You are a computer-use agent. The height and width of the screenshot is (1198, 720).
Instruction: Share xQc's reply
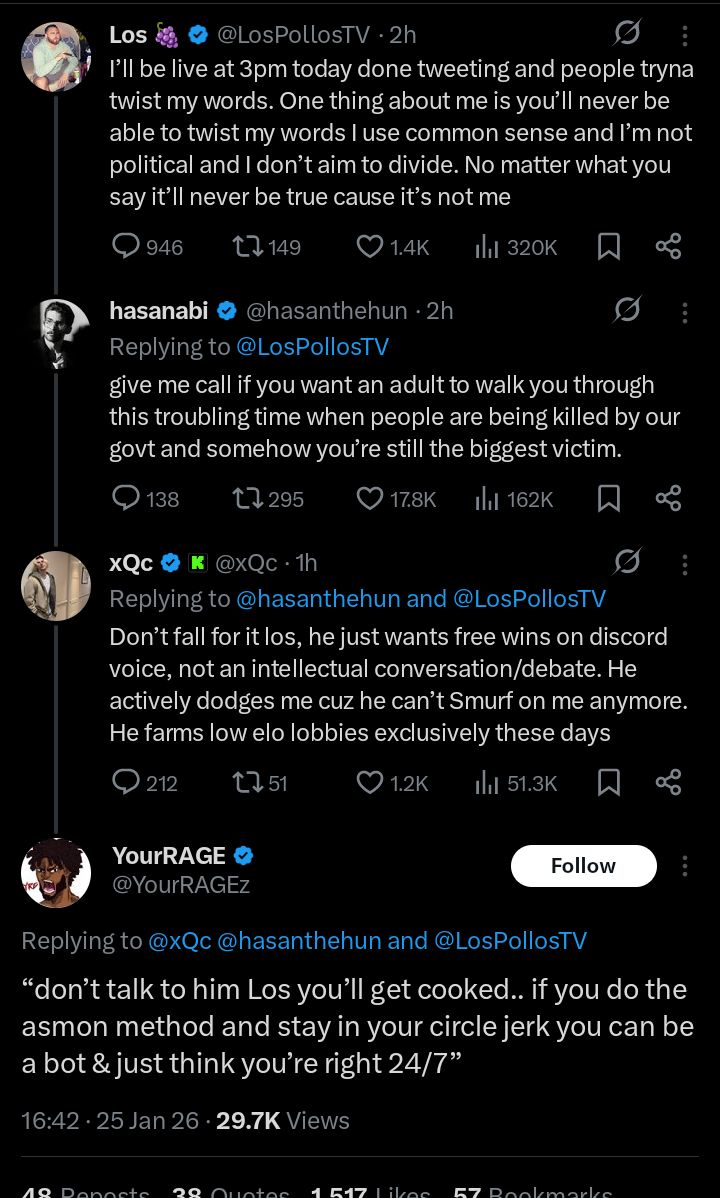[668, 783]
